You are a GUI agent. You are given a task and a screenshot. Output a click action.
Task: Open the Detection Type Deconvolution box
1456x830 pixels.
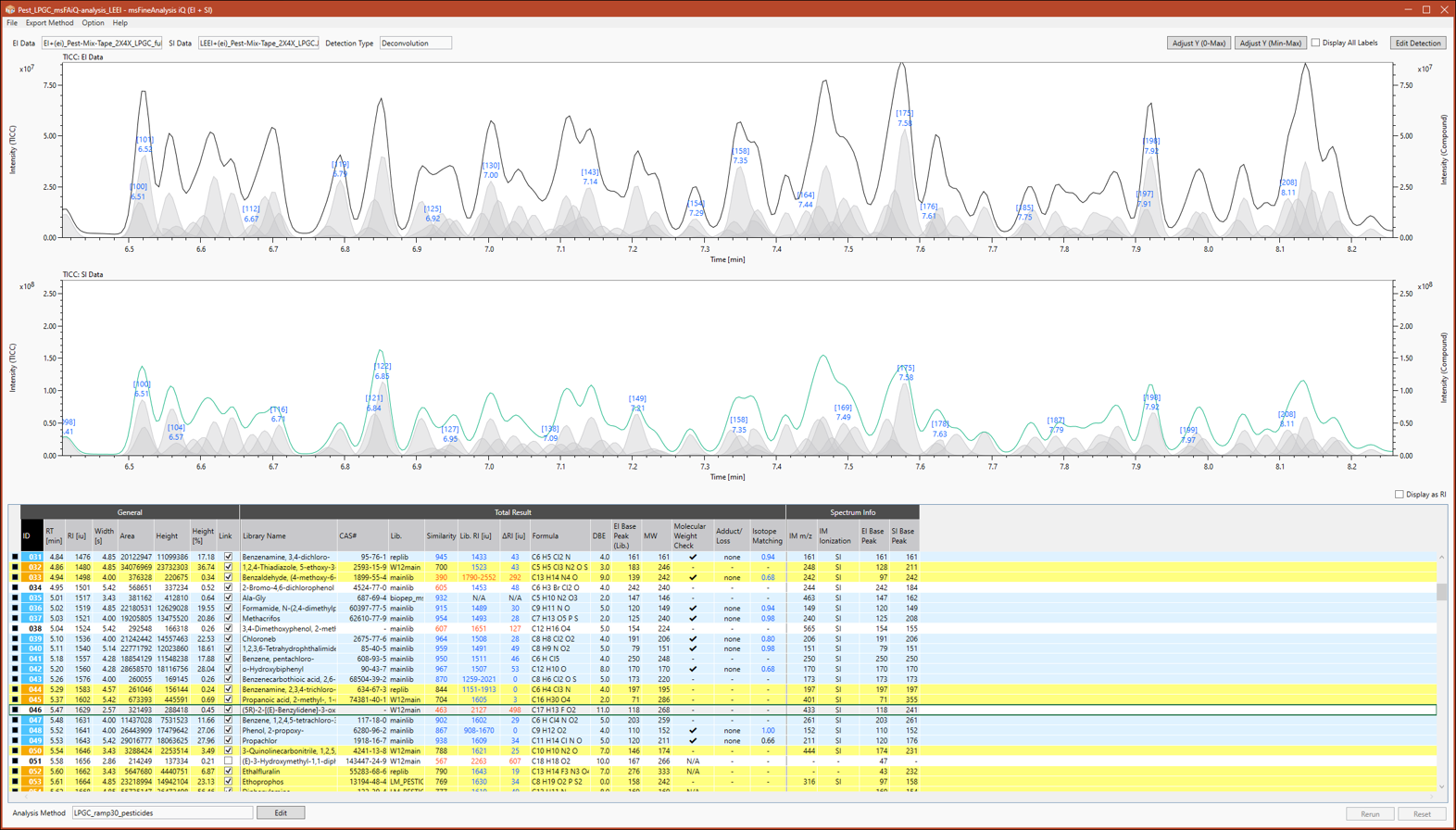[415, 43]
